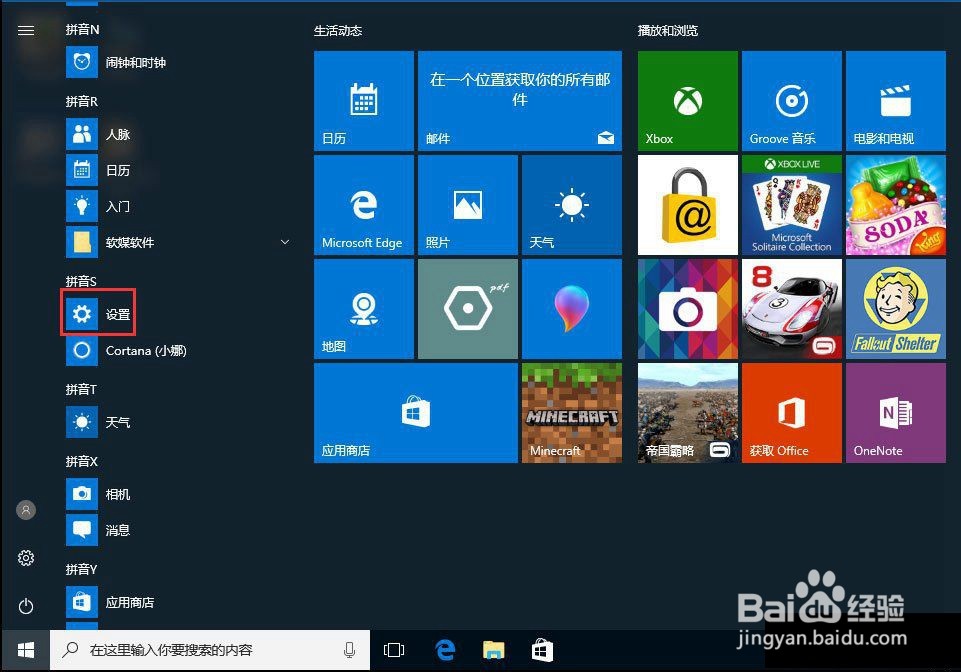Viewport: 961px width, 672px height.
Task: Expand 软媒软件 folder chevron
Action: click(285, 242)
